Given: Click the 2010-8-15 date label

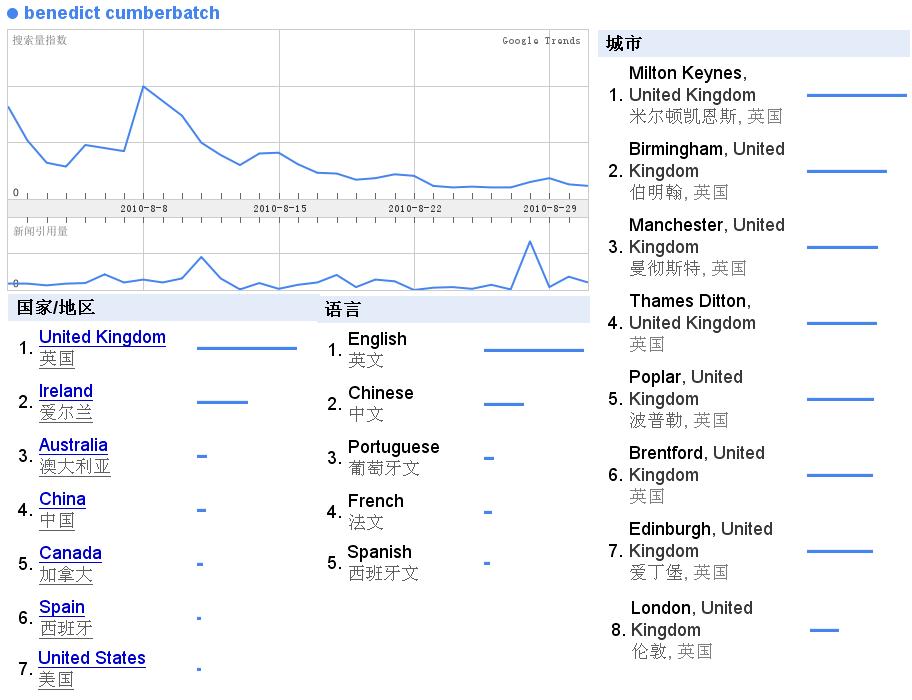Looking at the screenshot, I should [279, 208].
